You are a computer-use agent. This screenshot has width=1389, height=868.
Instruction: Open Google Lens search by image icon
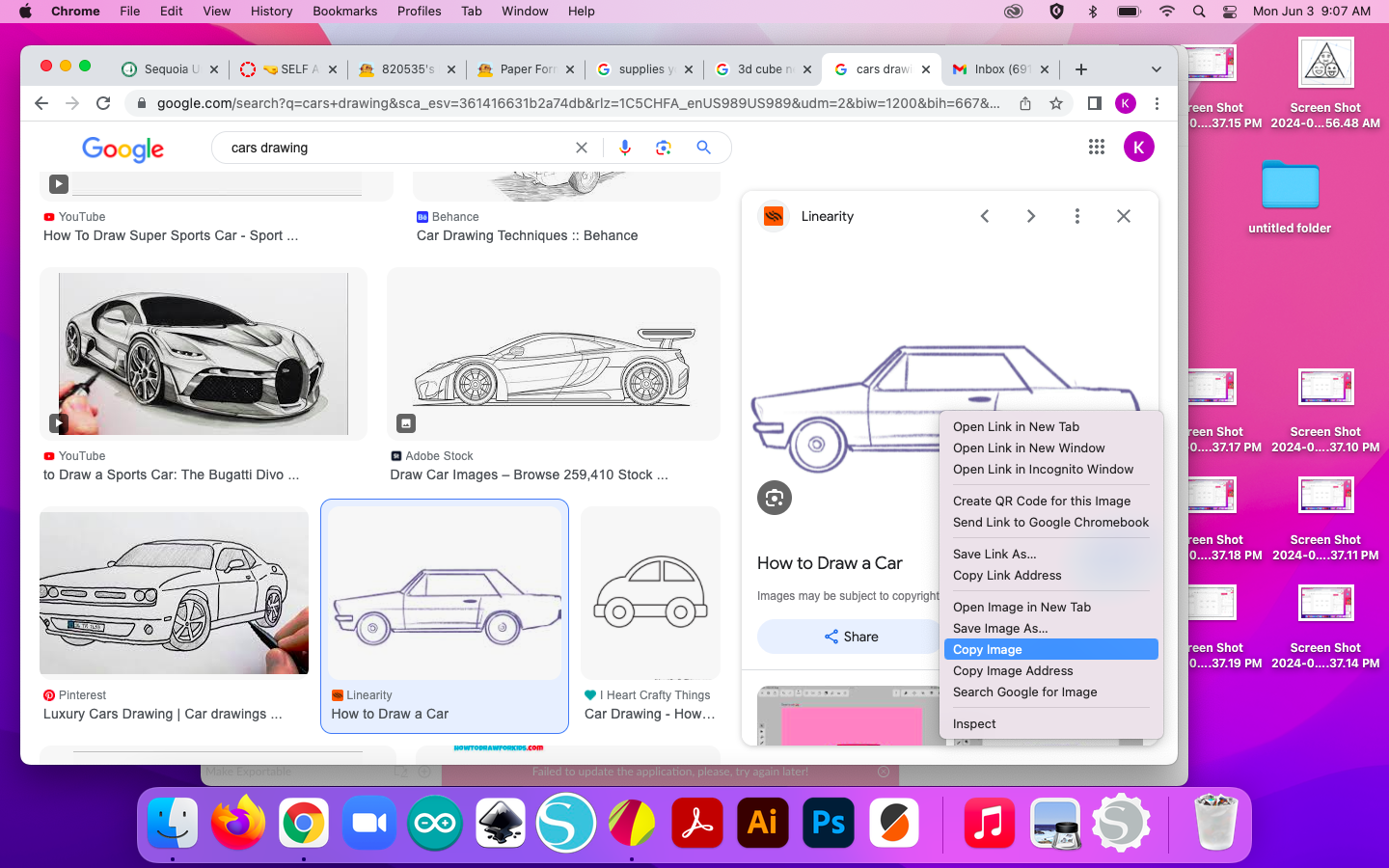[664, 148]
